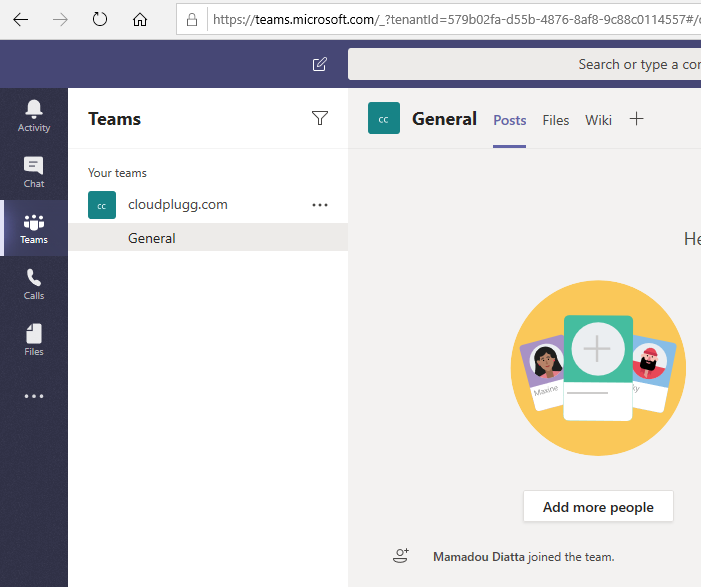701x587 pixels.
Task: Switch to the Files tab
Action: pyautogui.click(x=556, y=120)
